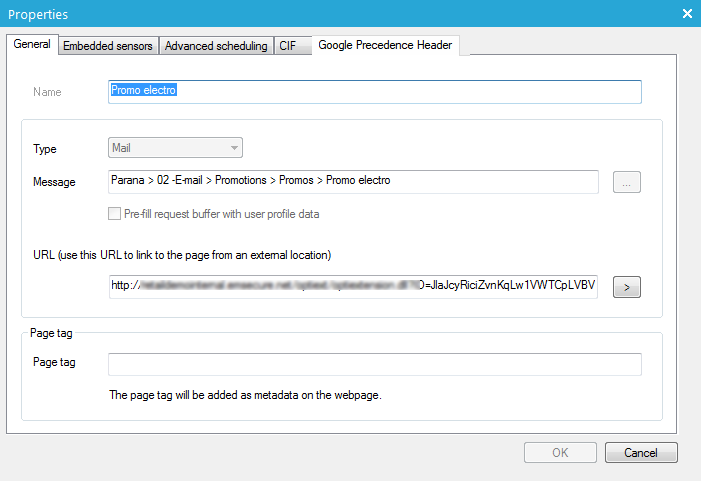
Task: Click the Page tag group heading
Action: [48, 333]
